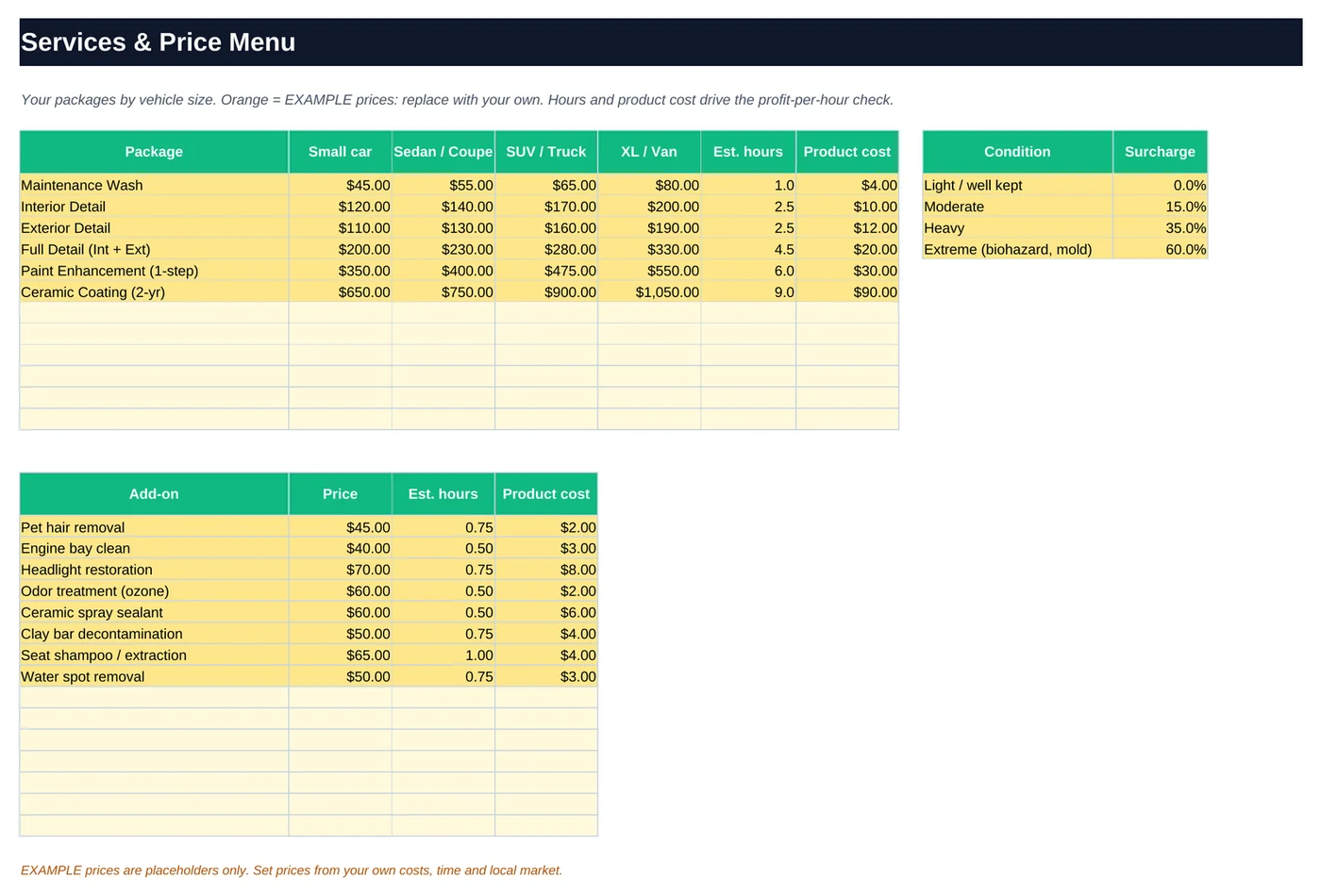This screenshot has height=896, width=1321.
Task: Select the Seat shampoo / extraction add-on
Action: [x=154, y=655]
